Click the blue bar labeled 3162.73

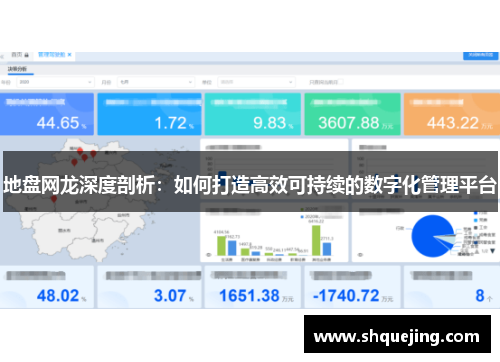tap(232, 248)
